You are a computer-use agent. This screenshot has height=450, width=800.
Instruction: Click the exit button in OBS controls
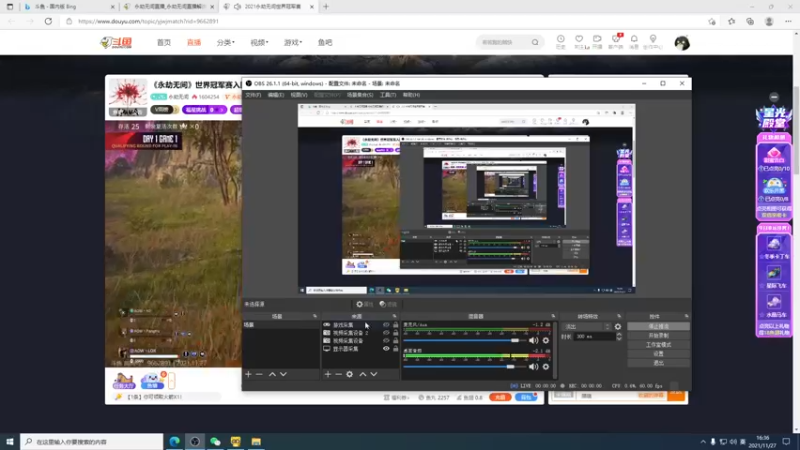click(658, 363)
